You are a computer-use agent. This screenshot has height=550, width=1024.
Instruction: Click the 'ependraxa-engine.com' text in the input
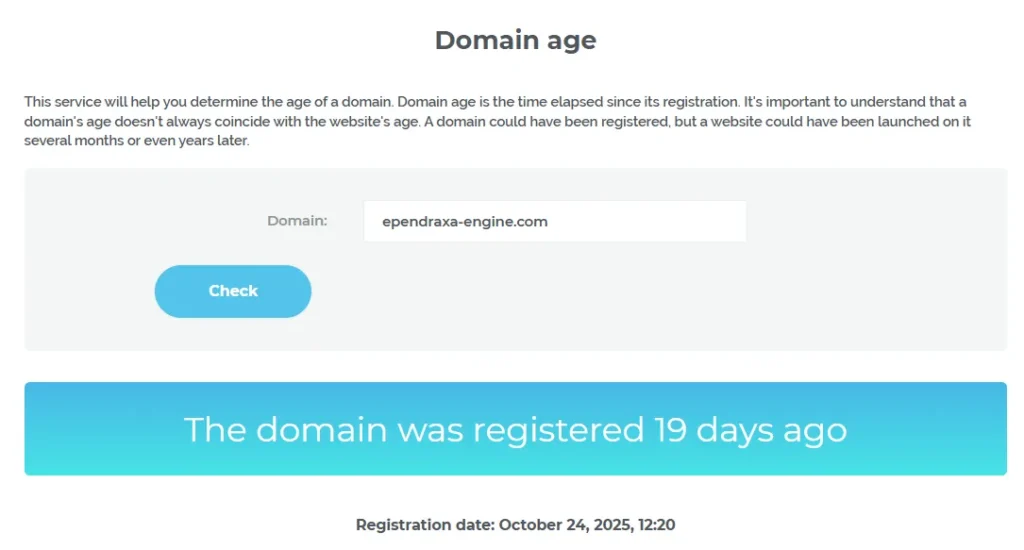click(x=465, y=222)
